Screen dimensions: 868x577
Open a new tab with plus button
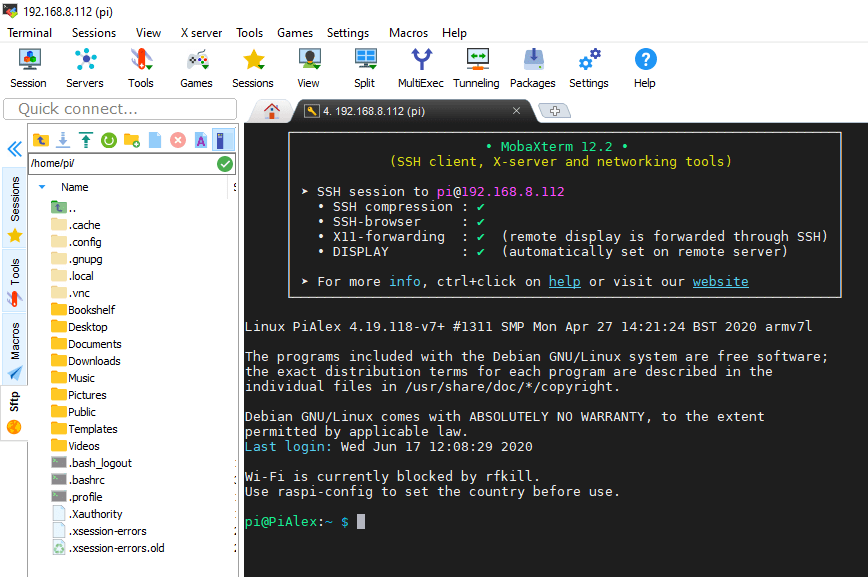click(x=555, y=111)
